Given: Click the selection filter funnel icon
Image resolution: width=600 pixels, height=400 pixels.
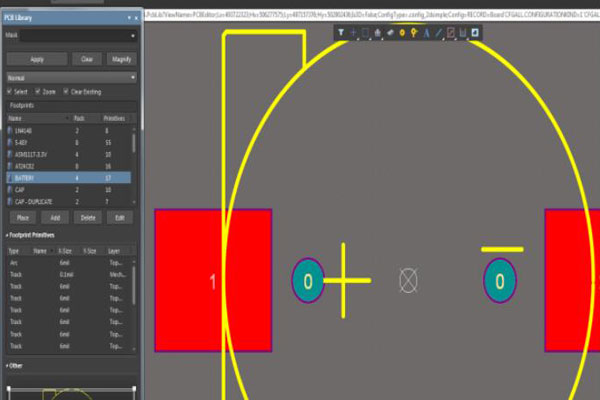Looking at the screenshot, I should [341, 33].
